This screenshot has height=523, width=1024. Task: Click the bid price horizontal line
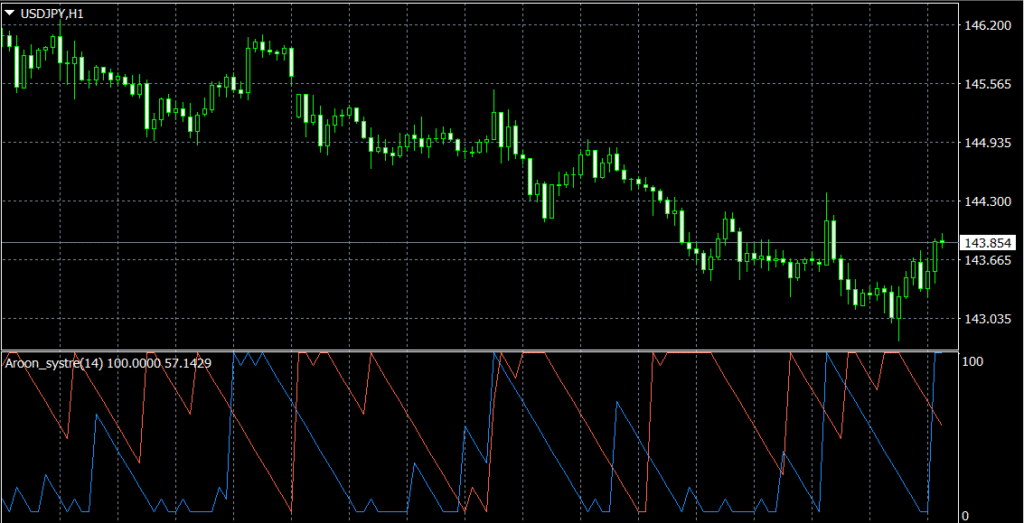coord(480,242)
